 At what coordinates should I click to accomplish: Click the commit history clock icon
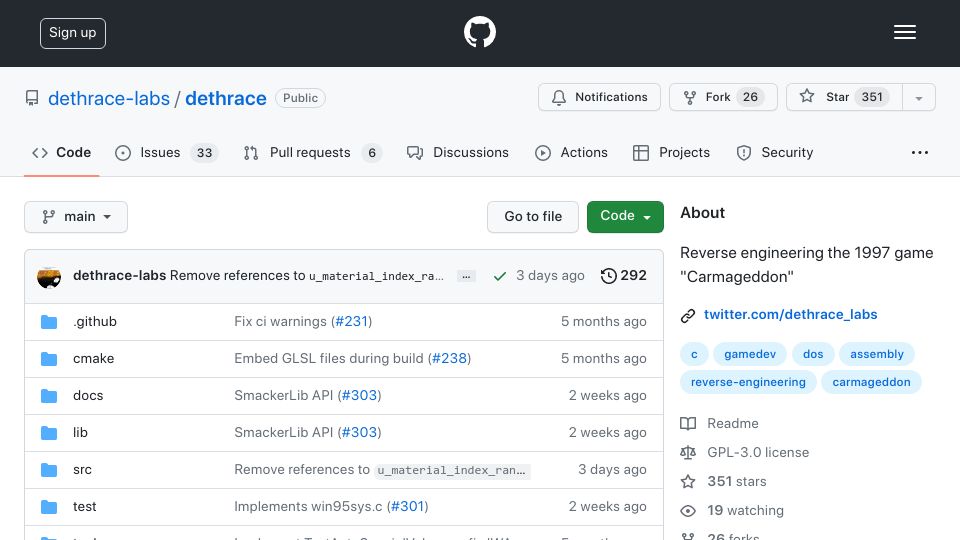point(608,276)
